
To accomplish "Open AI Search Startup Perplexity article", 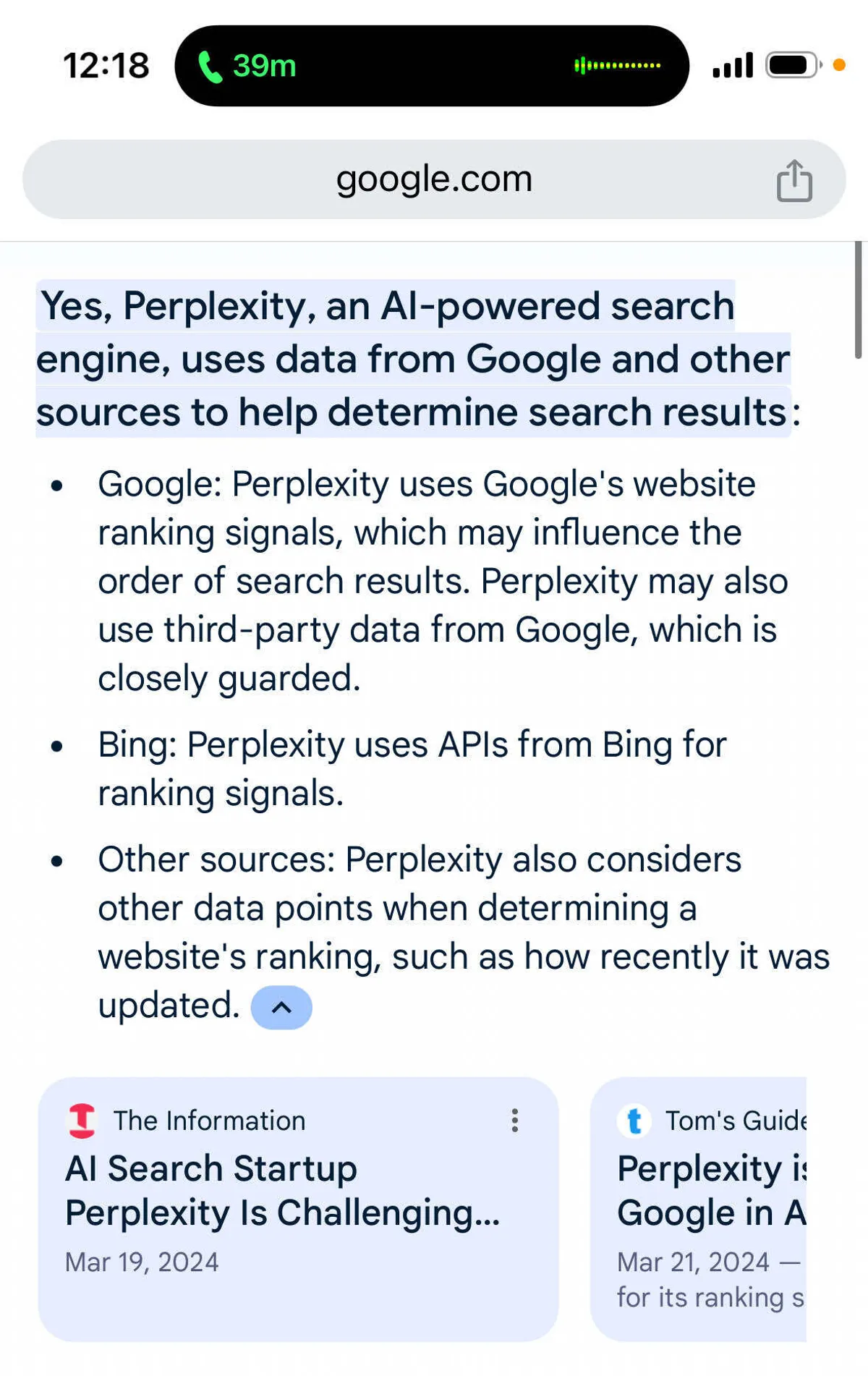I will (282, 1191).
